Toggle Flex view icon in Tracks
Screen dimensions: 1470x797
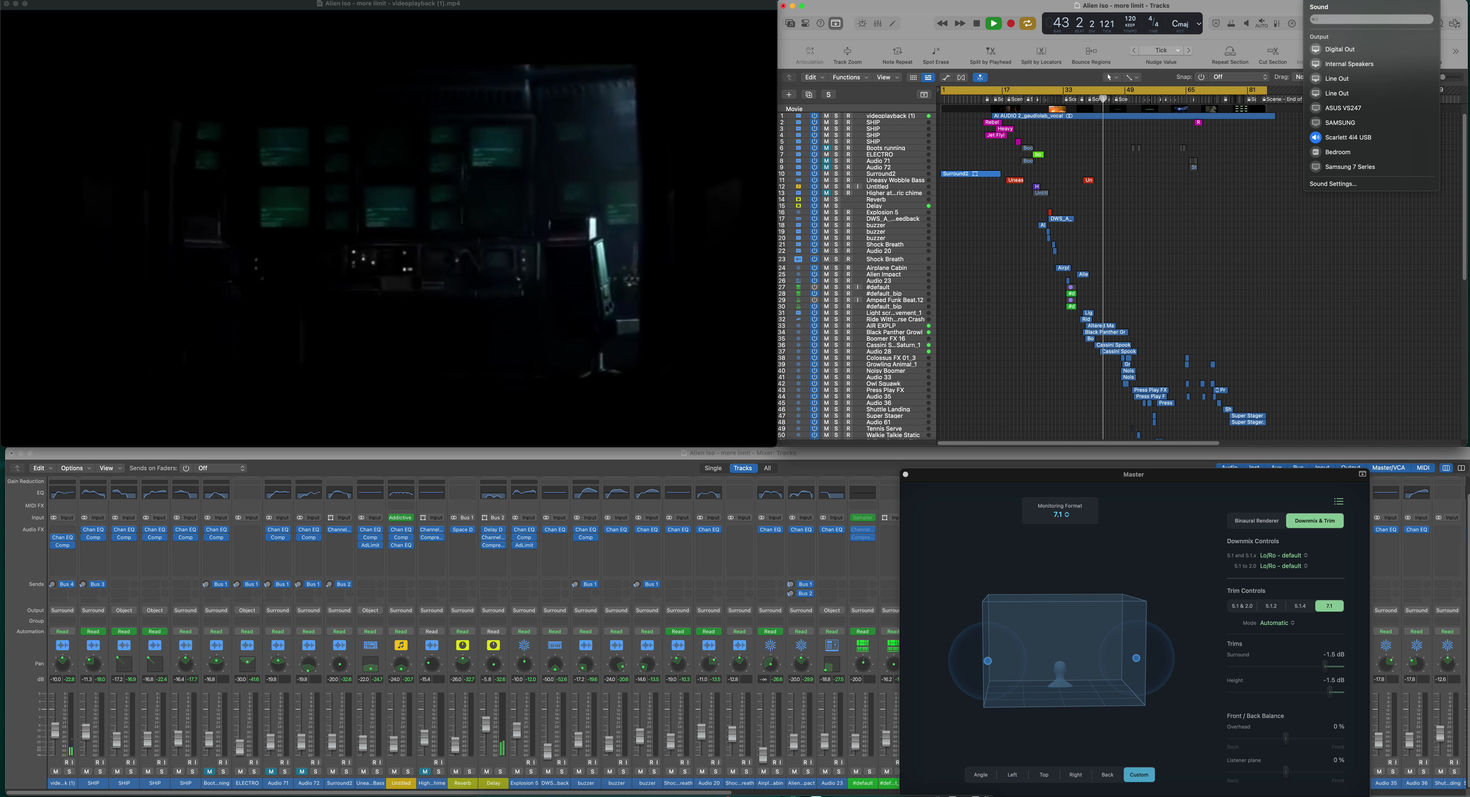click(x=961, y=77)
